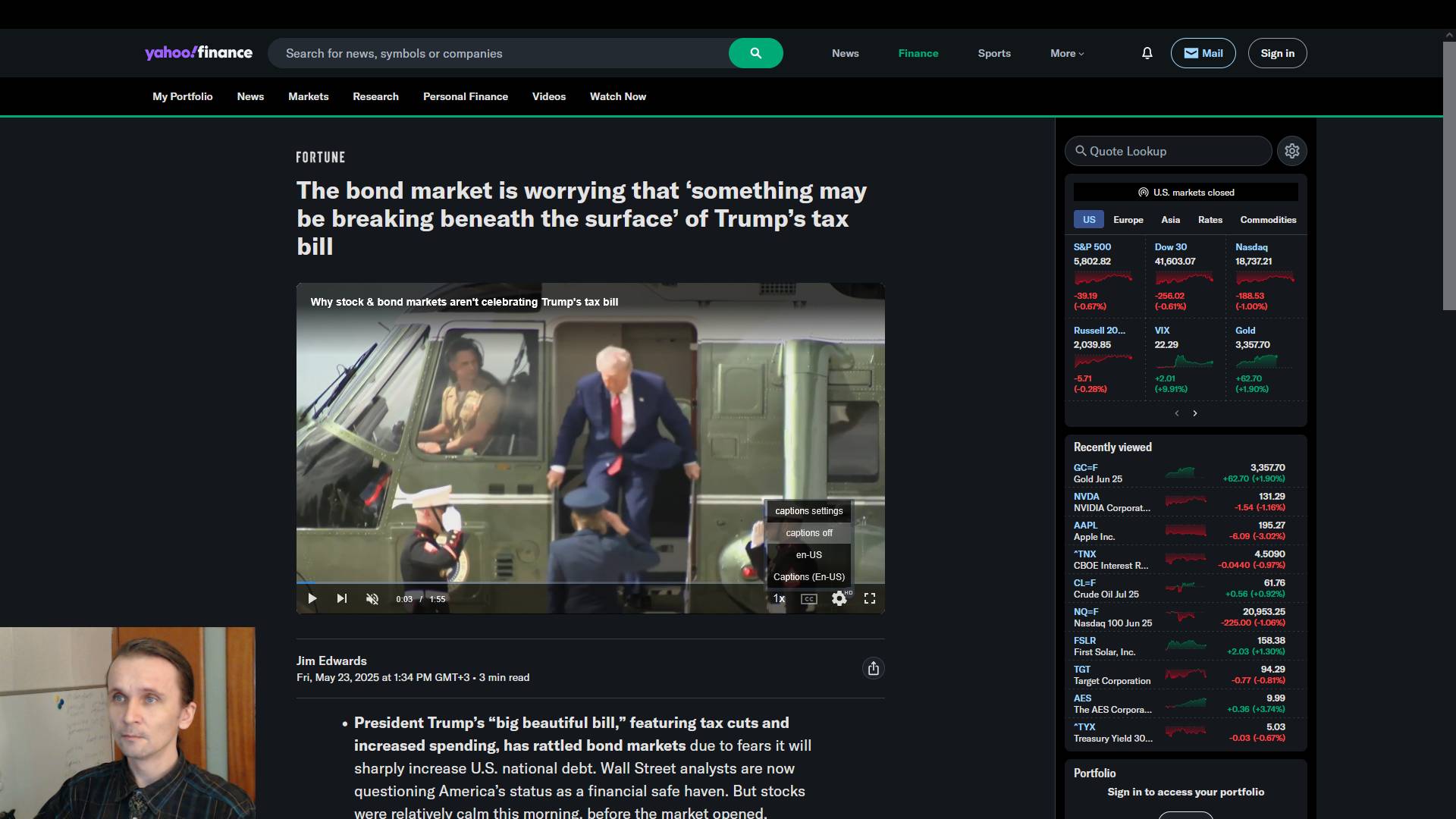Open video quality settings gear
This screenshot has height=819, width=1456.
coord(839,598)
